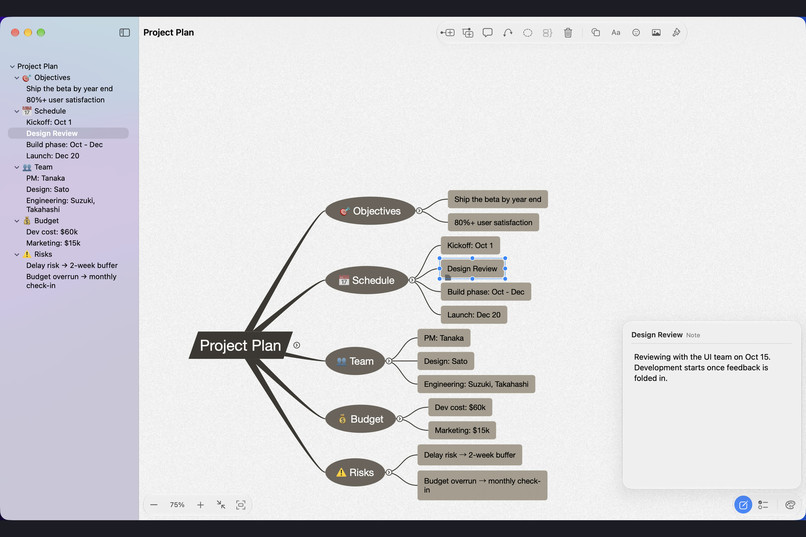This screenshot has height=537, width=806.
Task: Select the Schedule oval node on canvas
Action: pyautogui.click(x=367, y=280)
